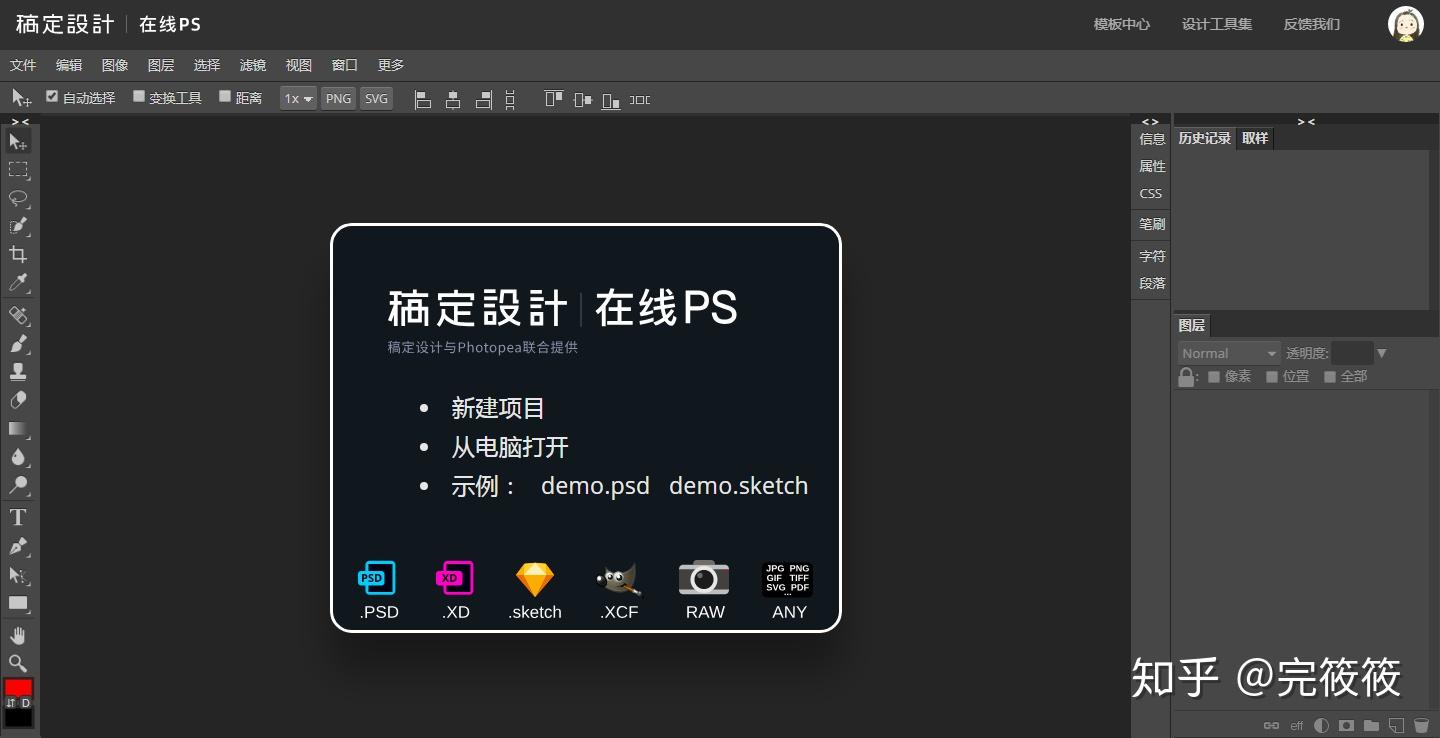Click the eff layer effects button
Viewport: 1440px width, 738px height.
tap(1297, 725)
